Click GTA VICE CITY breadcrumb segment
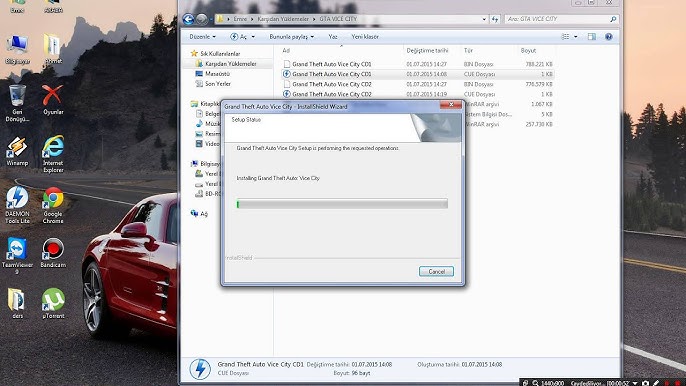This screenshot has width=686, height=386. pos(338,19)
